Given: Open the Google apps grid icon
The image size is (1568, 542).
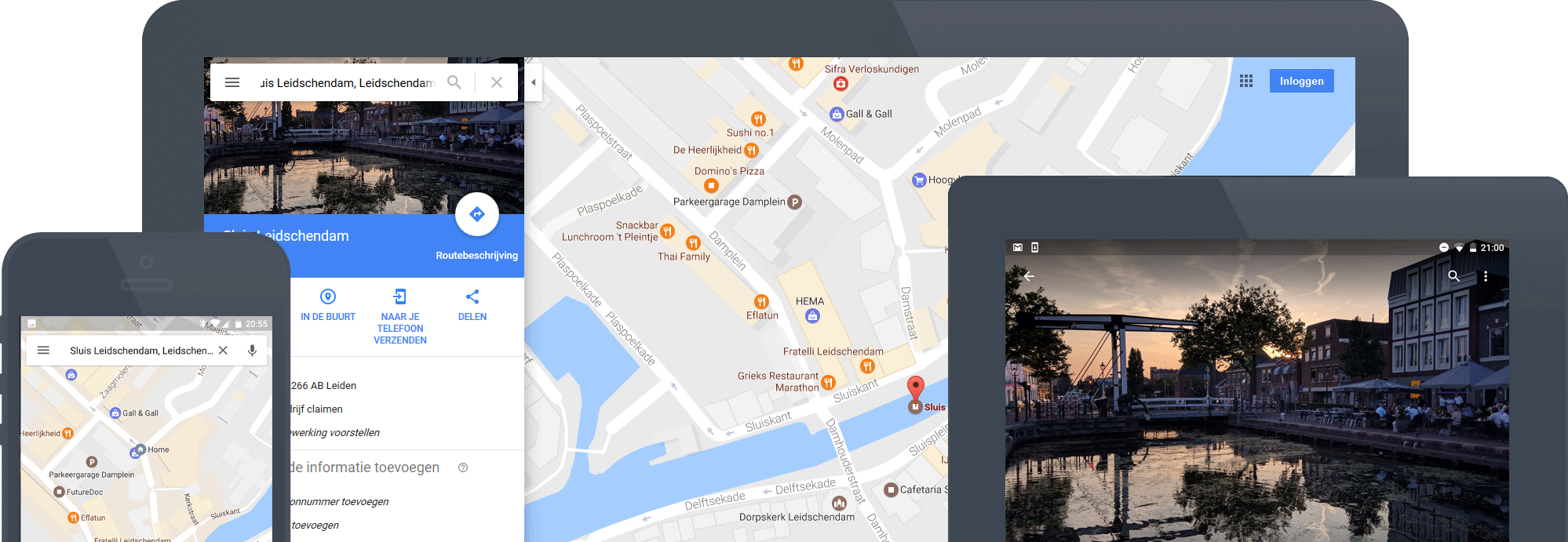Looking at the screenshot, I should click(x=1246, y=81).
